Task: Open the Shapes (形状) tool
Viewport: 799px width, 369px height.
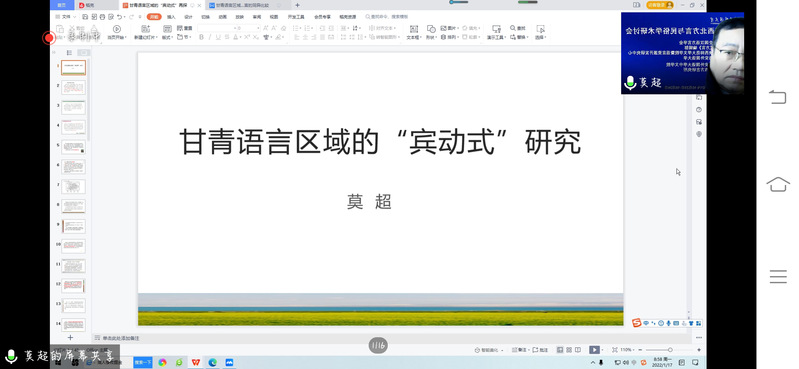Action: click(431, 32)
